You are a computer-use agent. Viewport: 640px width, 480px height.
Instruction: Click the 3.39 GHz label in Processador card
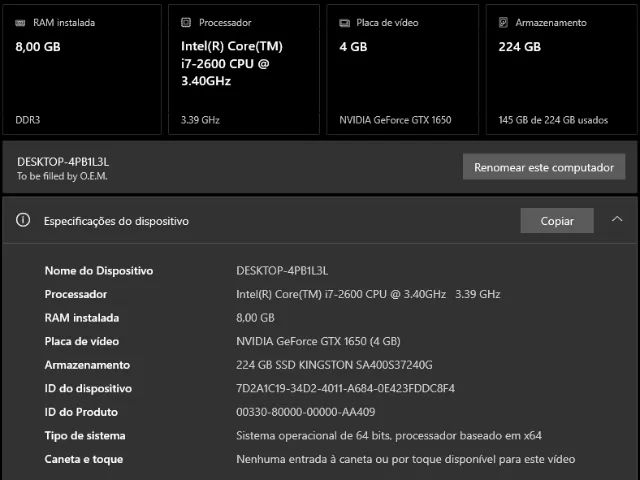pos(200,120)
